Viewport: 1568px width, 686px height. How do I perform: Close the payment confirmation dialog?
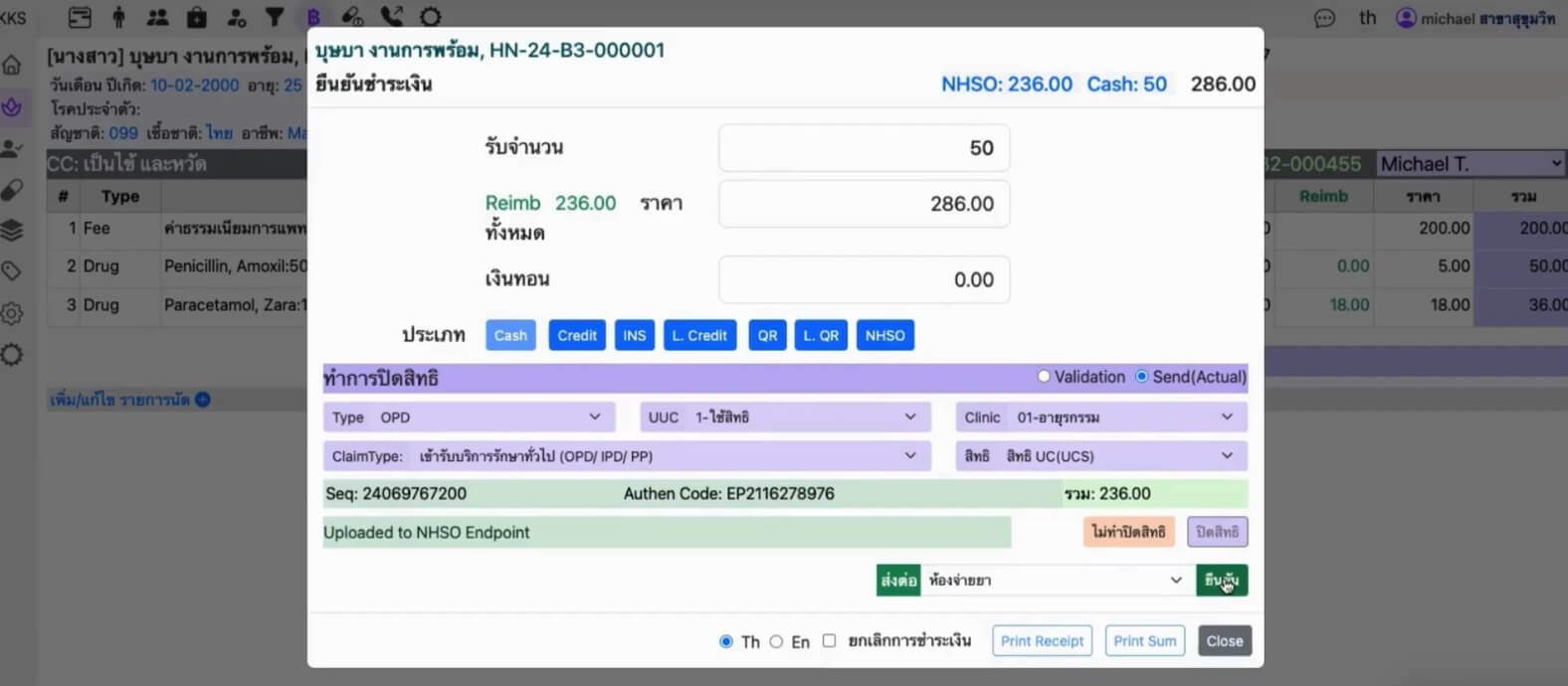[x=1225, y=641]
